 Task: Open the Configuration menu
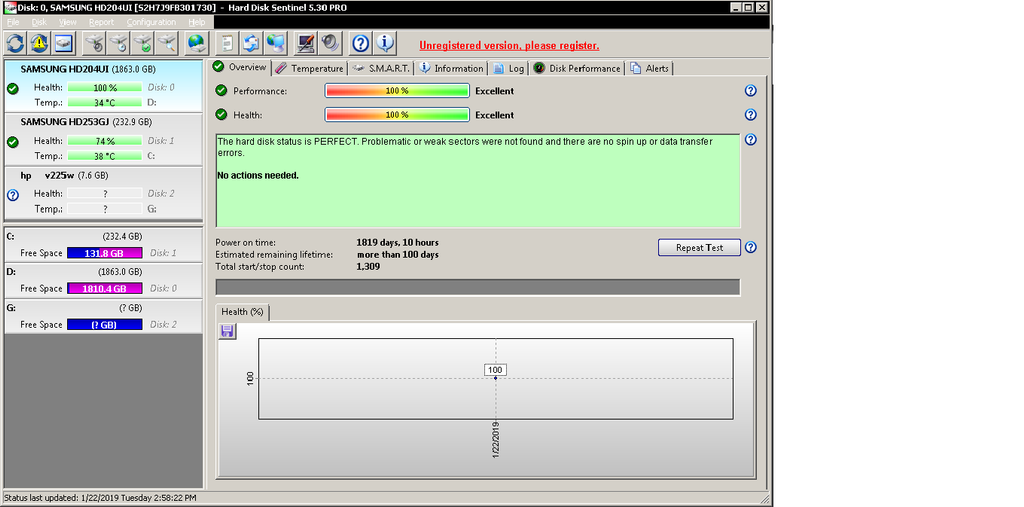151,22
